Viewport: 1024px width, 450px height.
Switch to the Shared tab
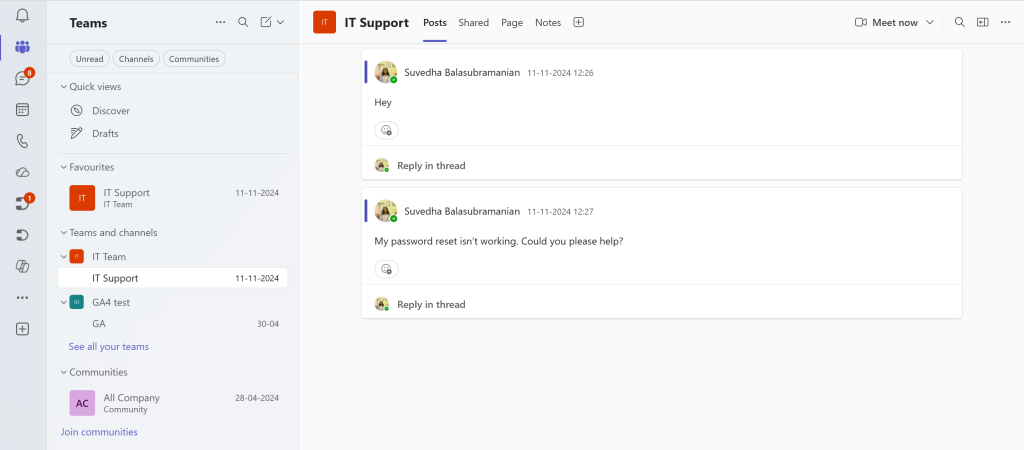pyautogui.click(x=473, y=22)
